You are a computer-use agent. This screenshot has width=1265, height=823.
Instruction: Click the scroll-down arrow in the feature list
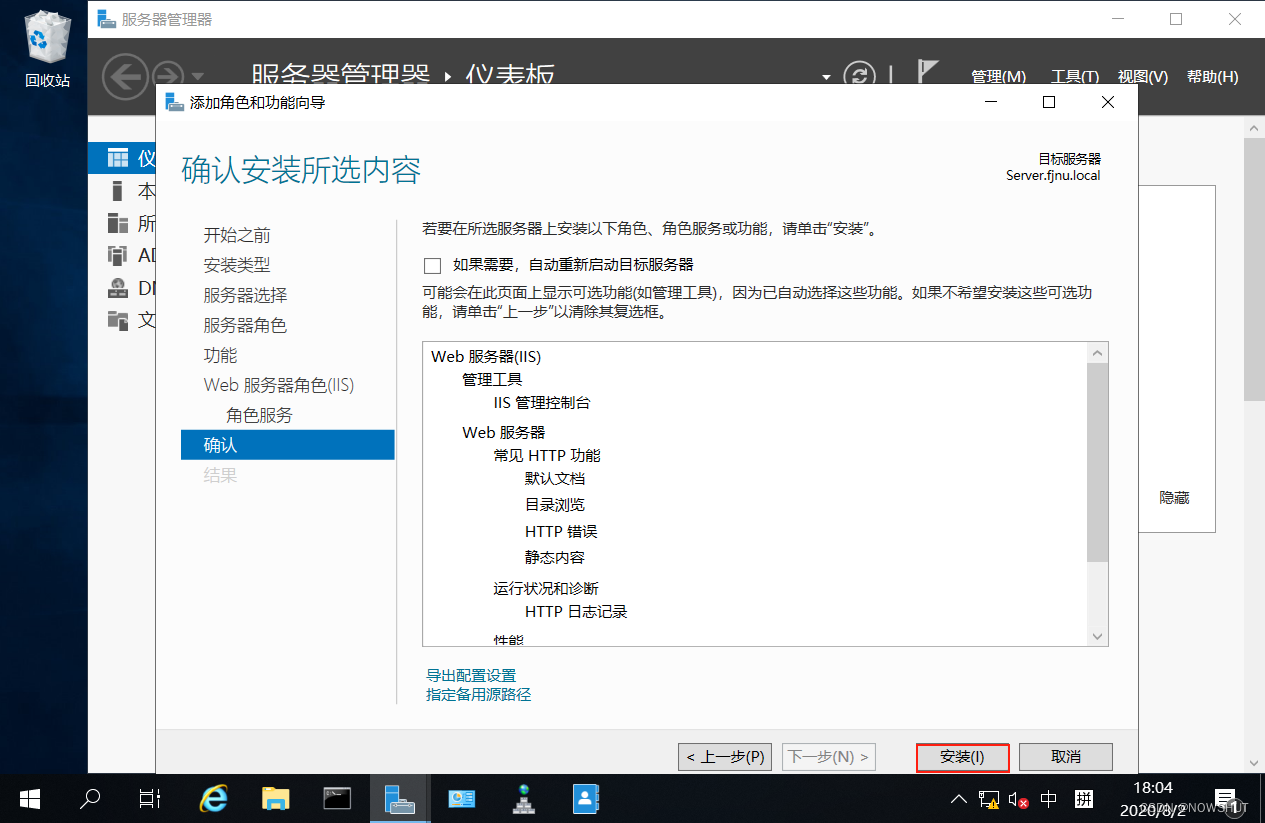tap(1098, 636)
